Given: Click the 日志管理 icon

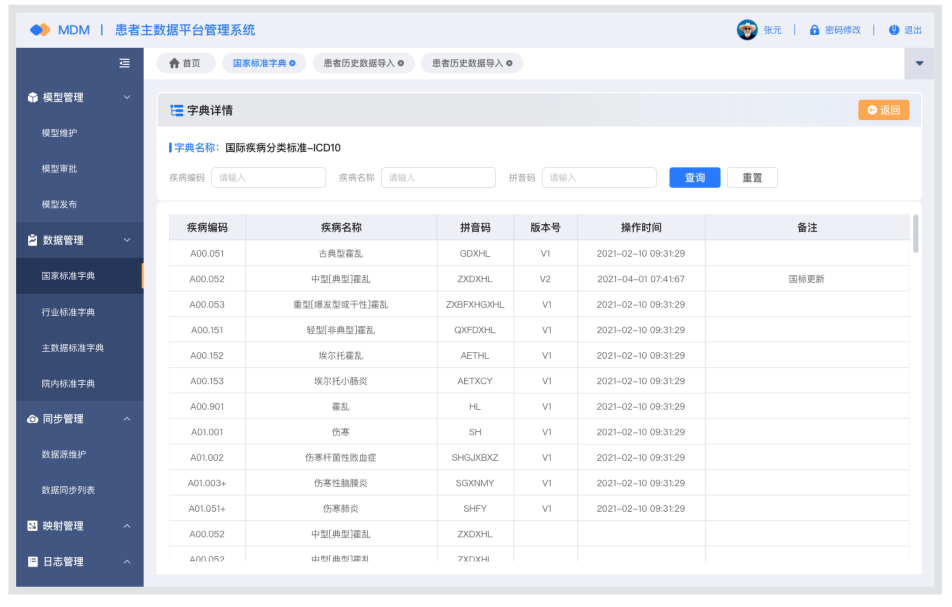Looking at the screenshot, I should [33, 561].
